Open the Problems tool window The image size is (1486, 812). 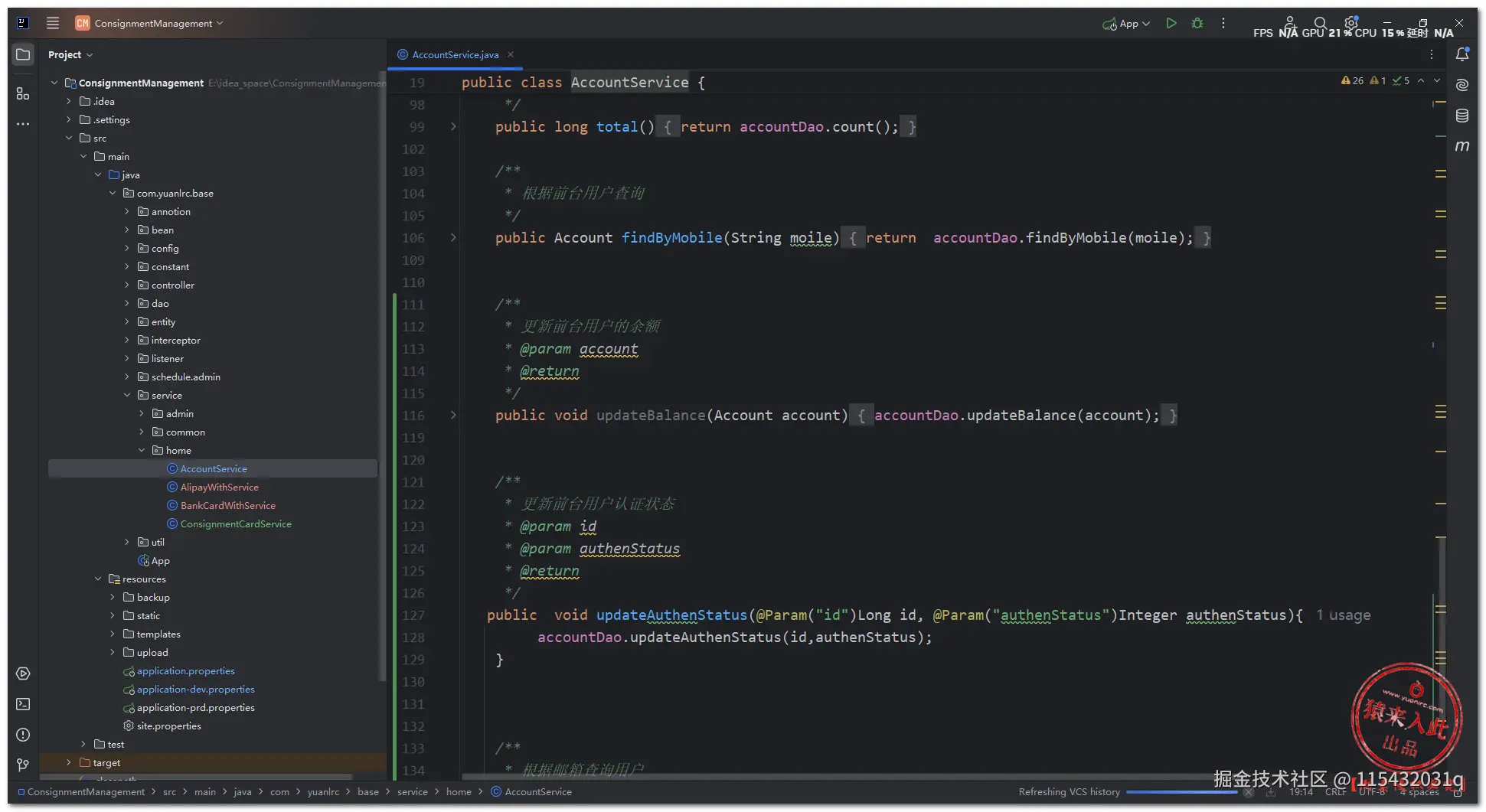click(x=23, y=735)
